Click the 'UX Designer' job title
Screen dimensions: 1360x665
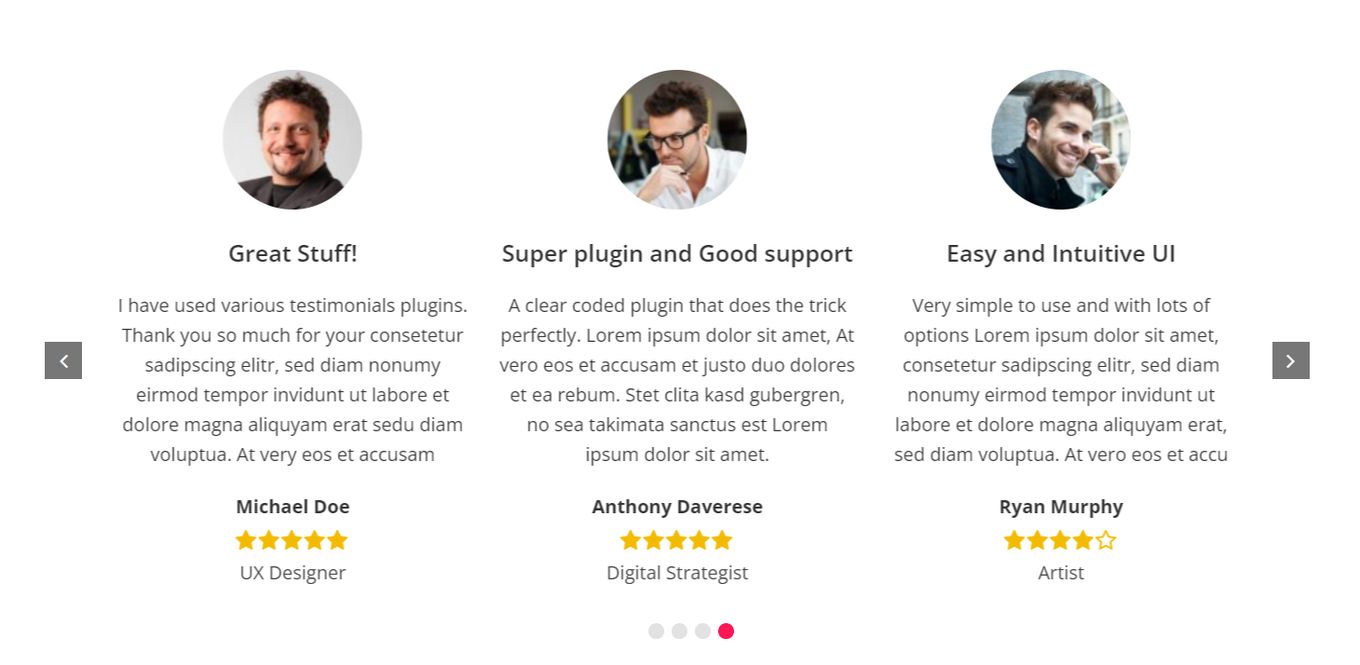[x=292, y=573]
